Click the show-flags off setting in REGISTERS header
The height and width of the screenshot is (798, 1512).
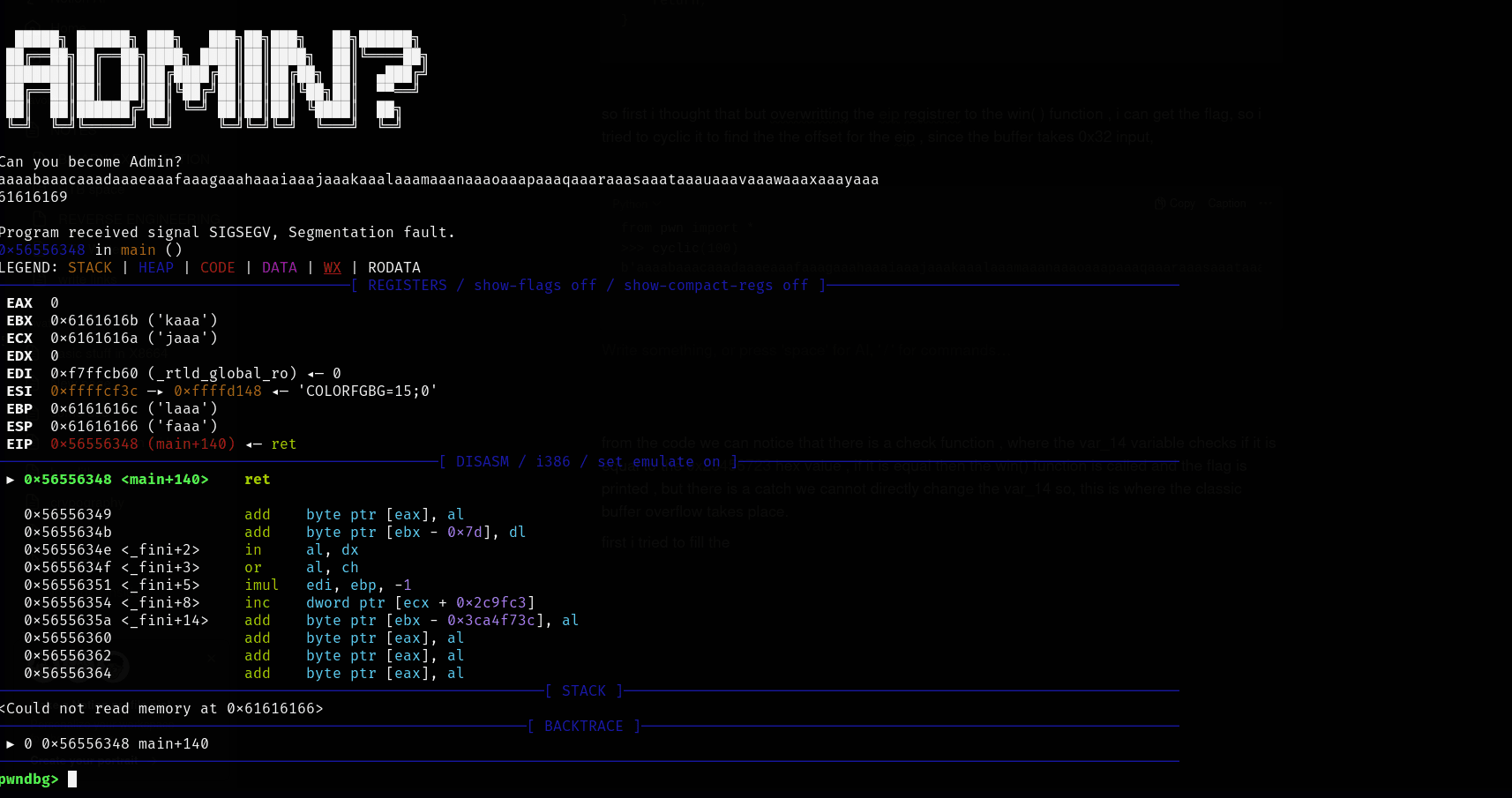tap(535, 286)
